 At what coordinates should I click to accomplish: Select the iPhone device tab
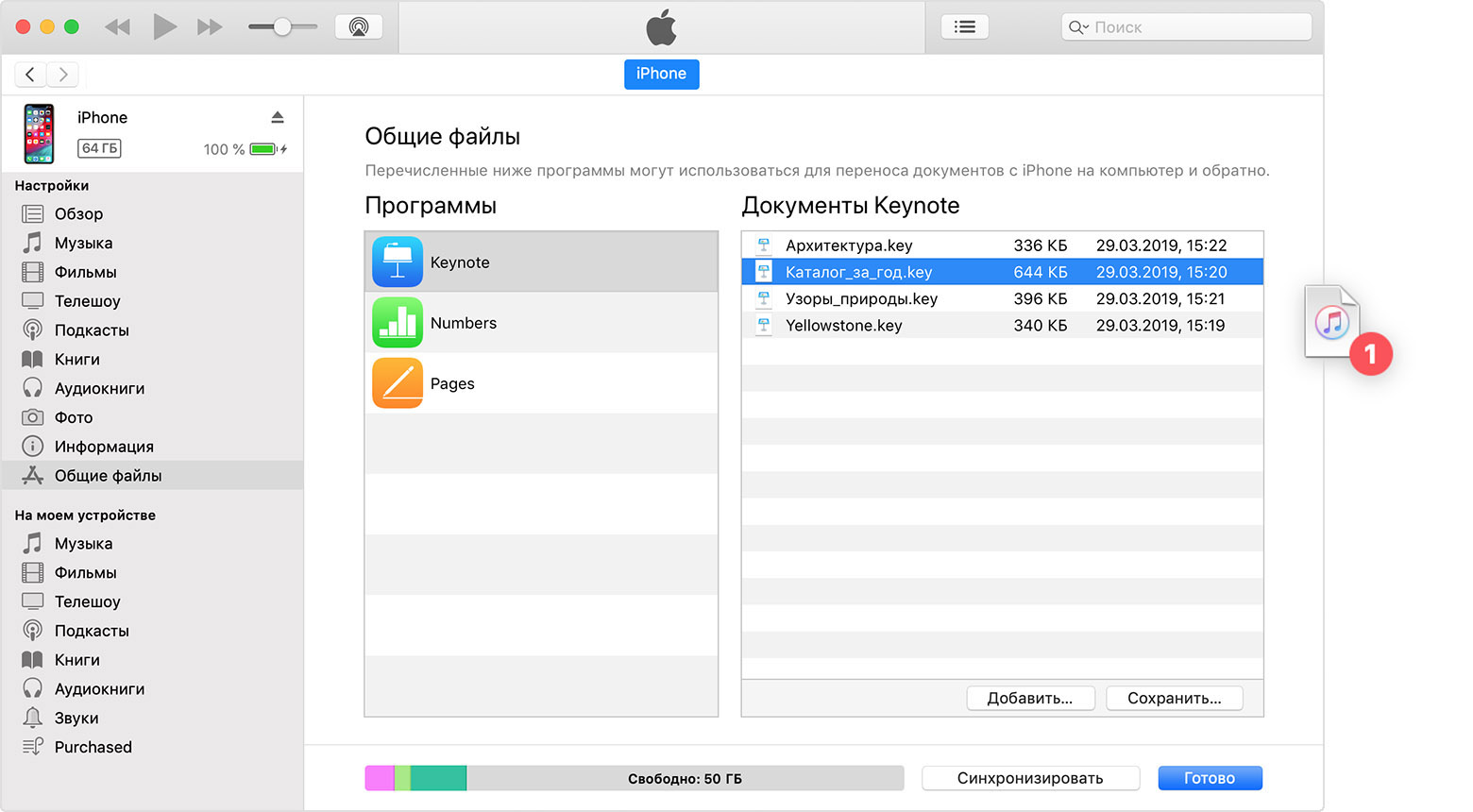coord(661,74)
